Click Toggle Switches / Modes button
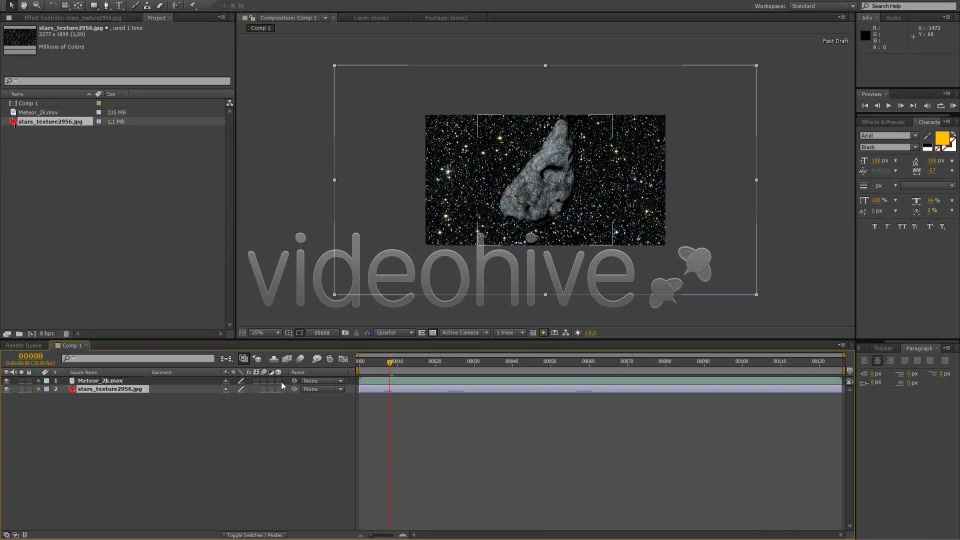The width and height of the screenshot is (960, 540). 253,535
